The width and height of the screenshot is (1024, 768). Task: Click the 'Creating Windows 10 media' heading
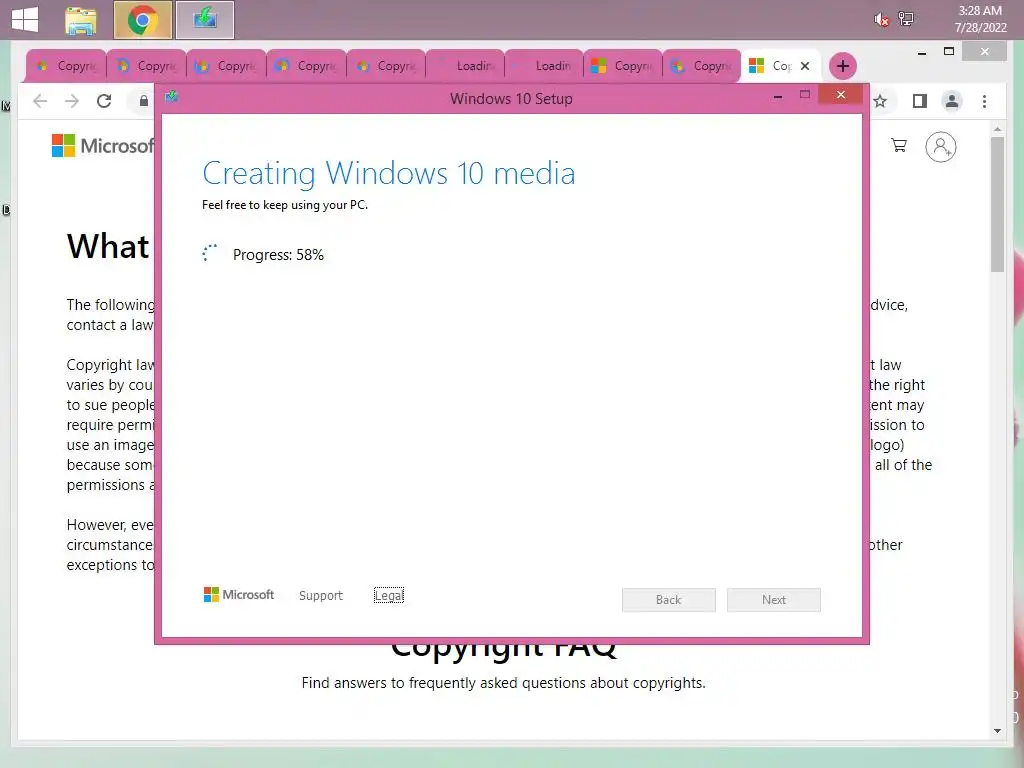pyautogui.click(x=389, y=174)
